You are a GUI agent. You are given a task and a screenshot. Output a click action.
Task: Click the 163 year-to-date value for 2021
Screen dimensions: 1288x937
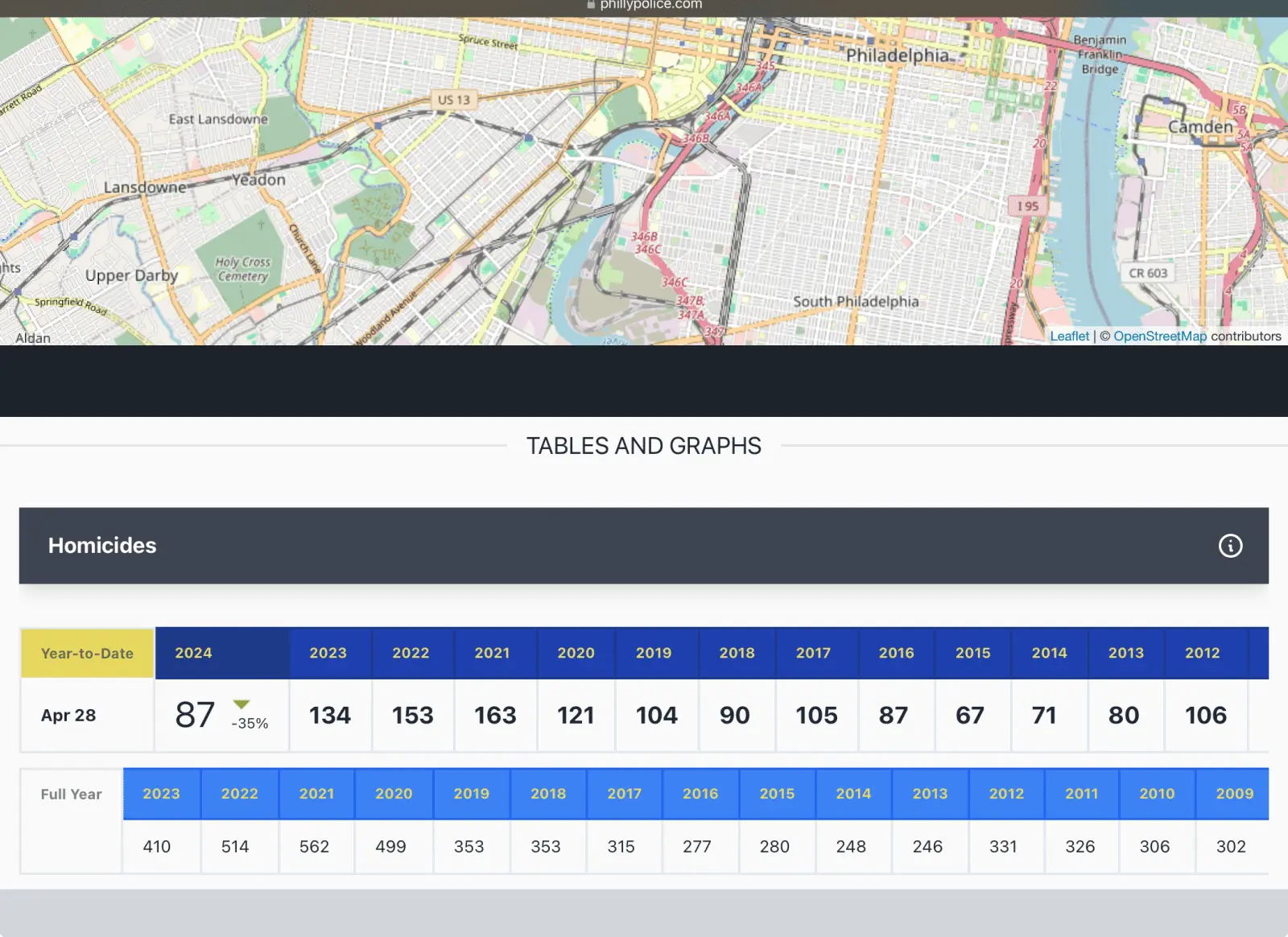pyautogui.click(x=494, y=715)
